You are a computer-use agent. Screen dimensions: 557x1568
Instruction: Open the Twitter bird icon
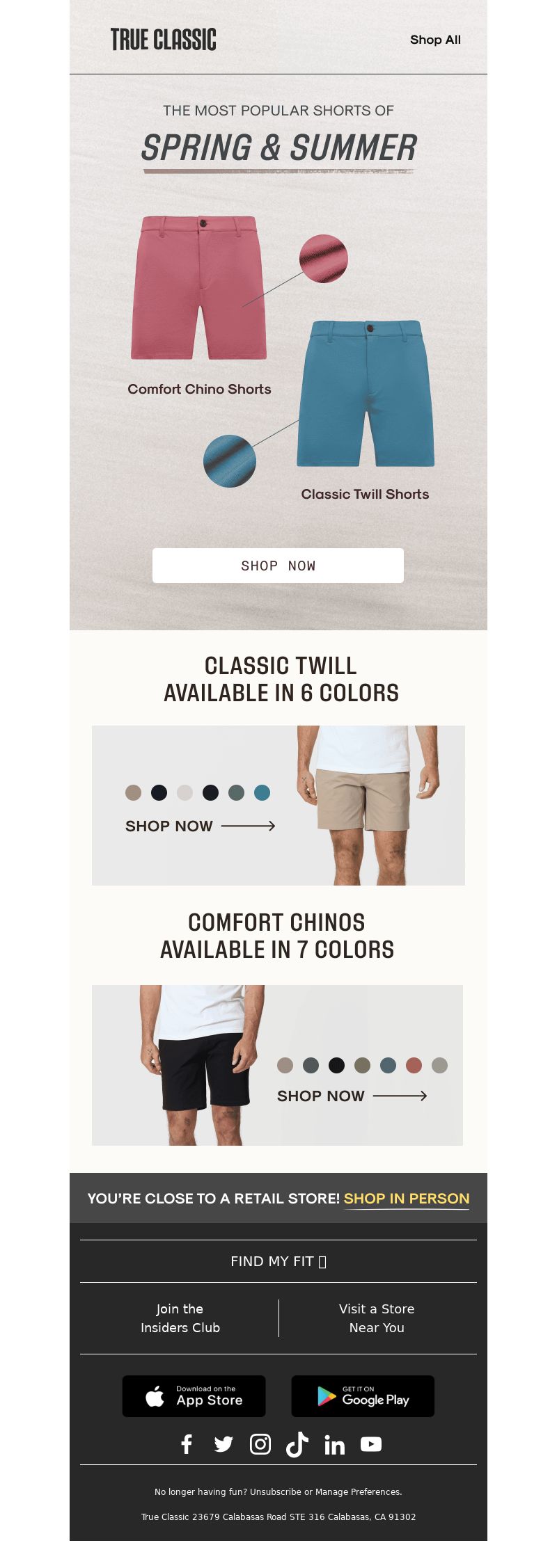click(223, 1444)
